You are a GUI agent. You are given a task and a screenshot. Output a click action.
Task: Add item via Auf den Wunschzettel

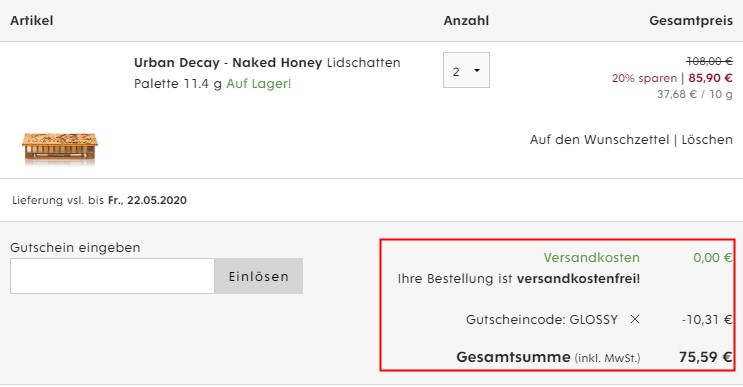(x=599, y=140)
